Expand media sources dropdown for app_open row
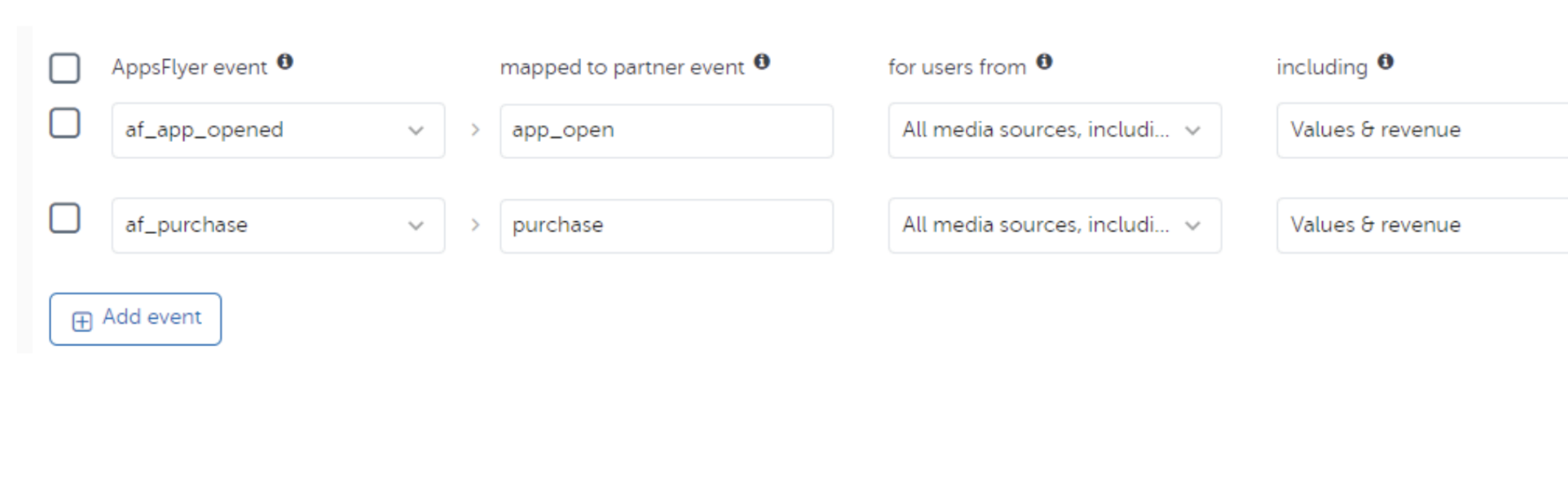 (x=1055, y=130)
